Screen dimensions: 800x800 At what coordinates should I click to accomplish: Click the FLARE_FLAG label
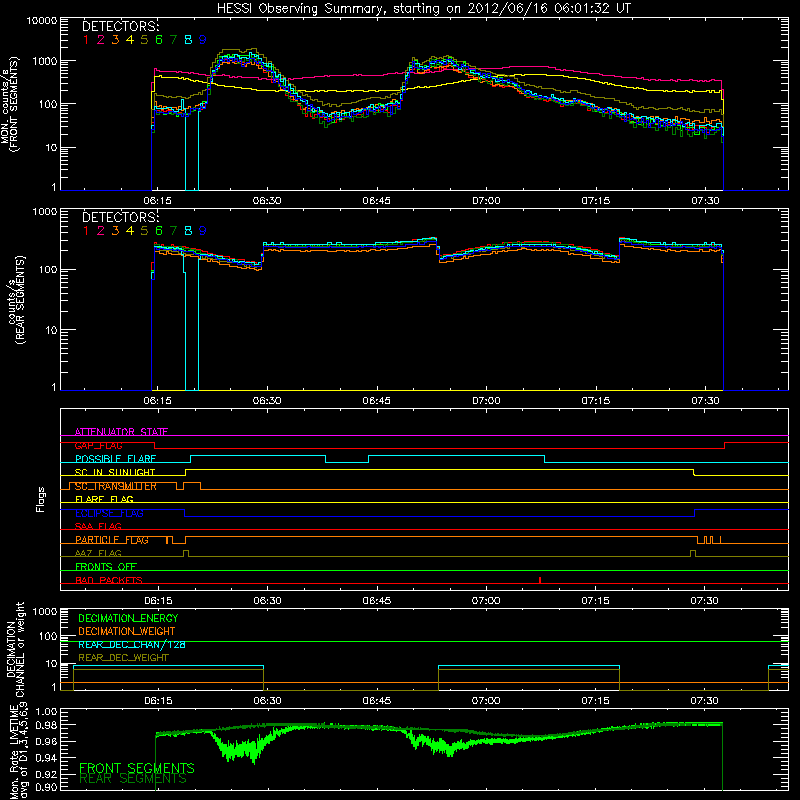104,499
